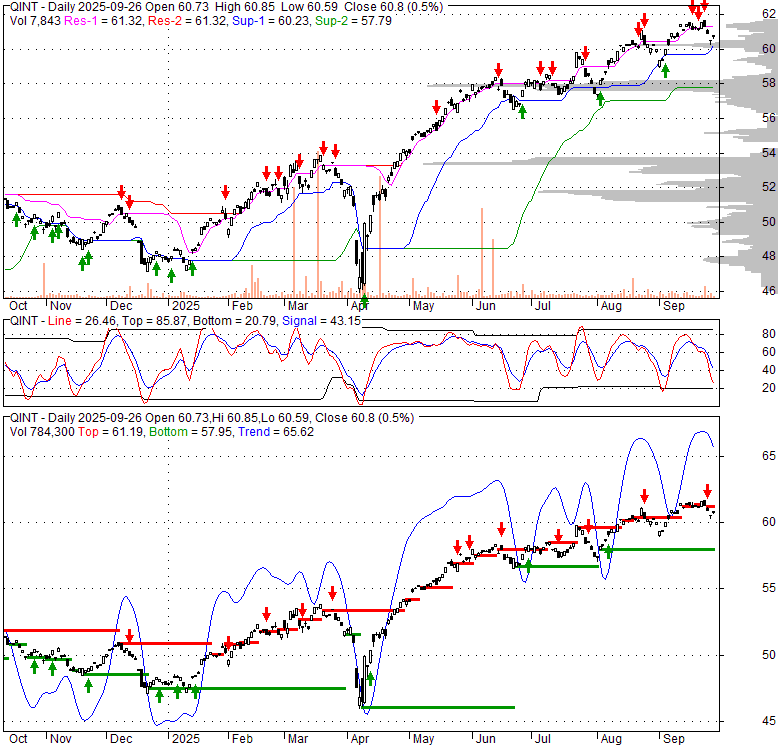Click the 80 level label on oscillator axis
Viewport: 780px width, 745px height.
[769, 334]
